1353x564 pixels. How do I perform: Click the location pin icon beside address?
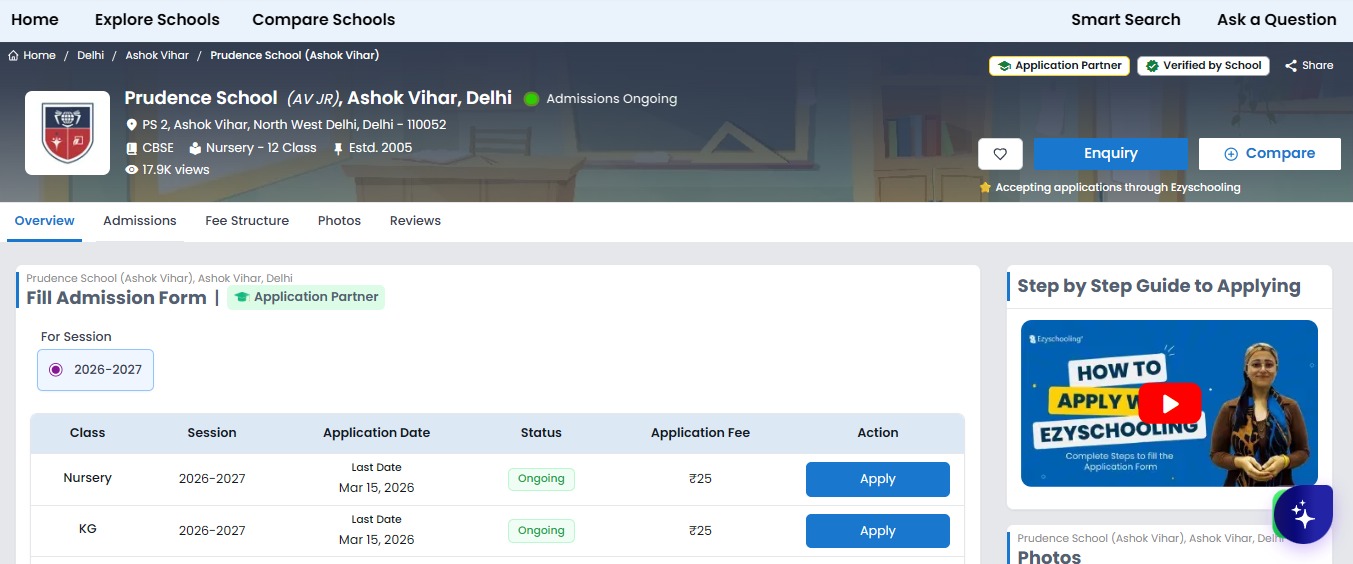tap(131, 125)
